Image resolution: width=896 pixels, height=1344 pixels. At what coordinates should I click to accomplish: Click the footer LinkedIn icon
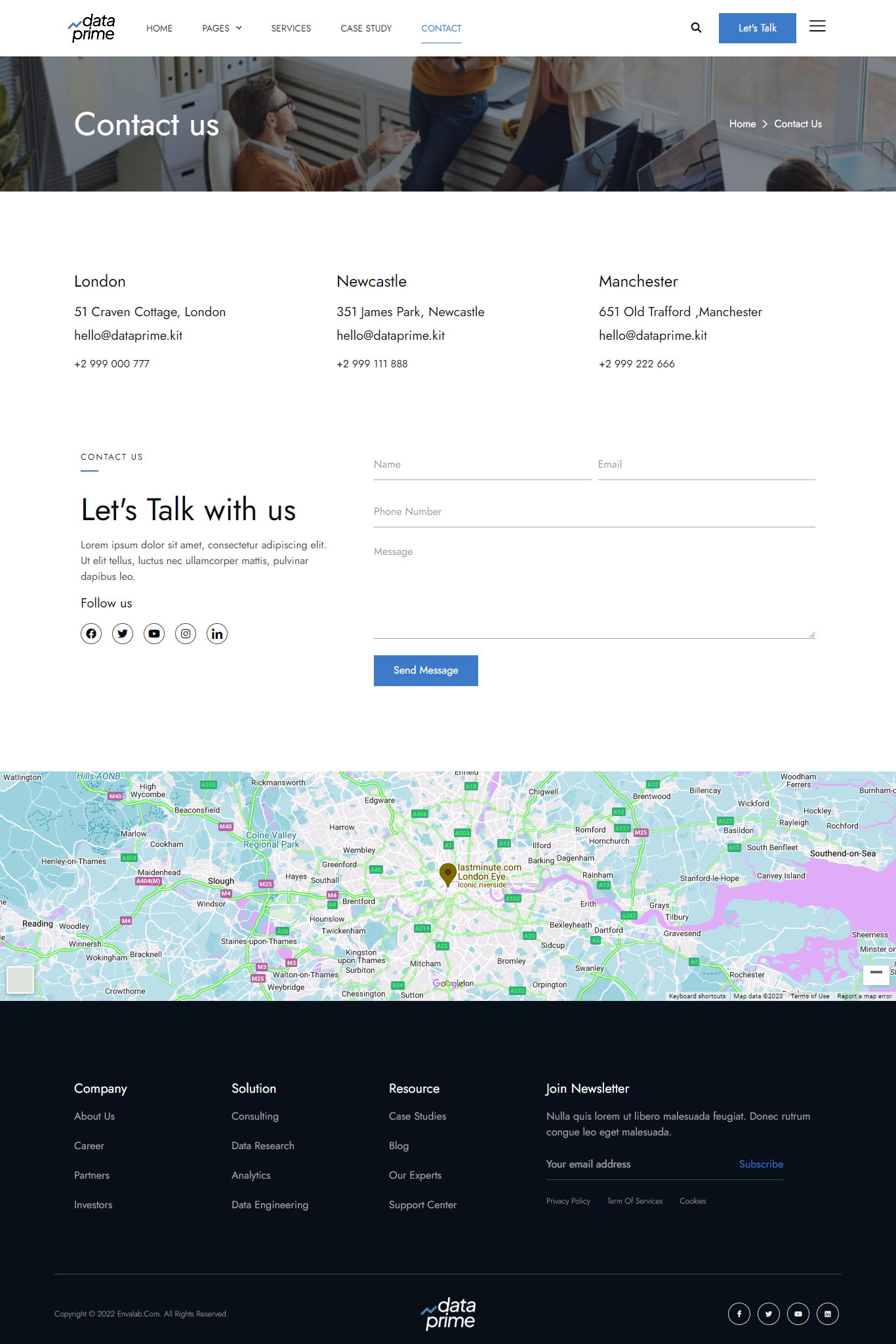pos(828,1314)
